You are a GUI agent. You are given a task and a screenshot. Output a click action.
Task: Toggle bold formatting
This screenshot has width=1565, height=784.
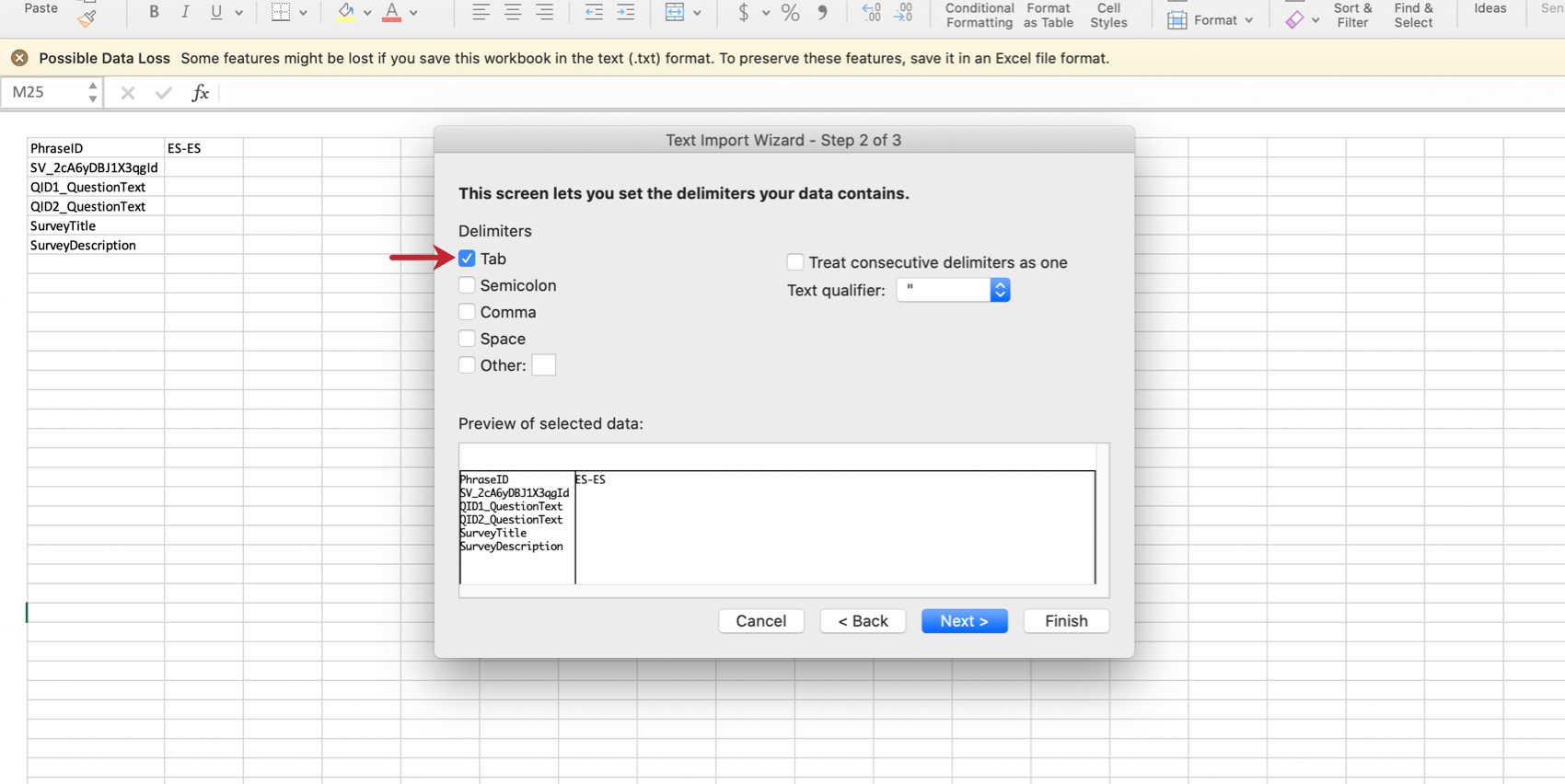[154, 12]
